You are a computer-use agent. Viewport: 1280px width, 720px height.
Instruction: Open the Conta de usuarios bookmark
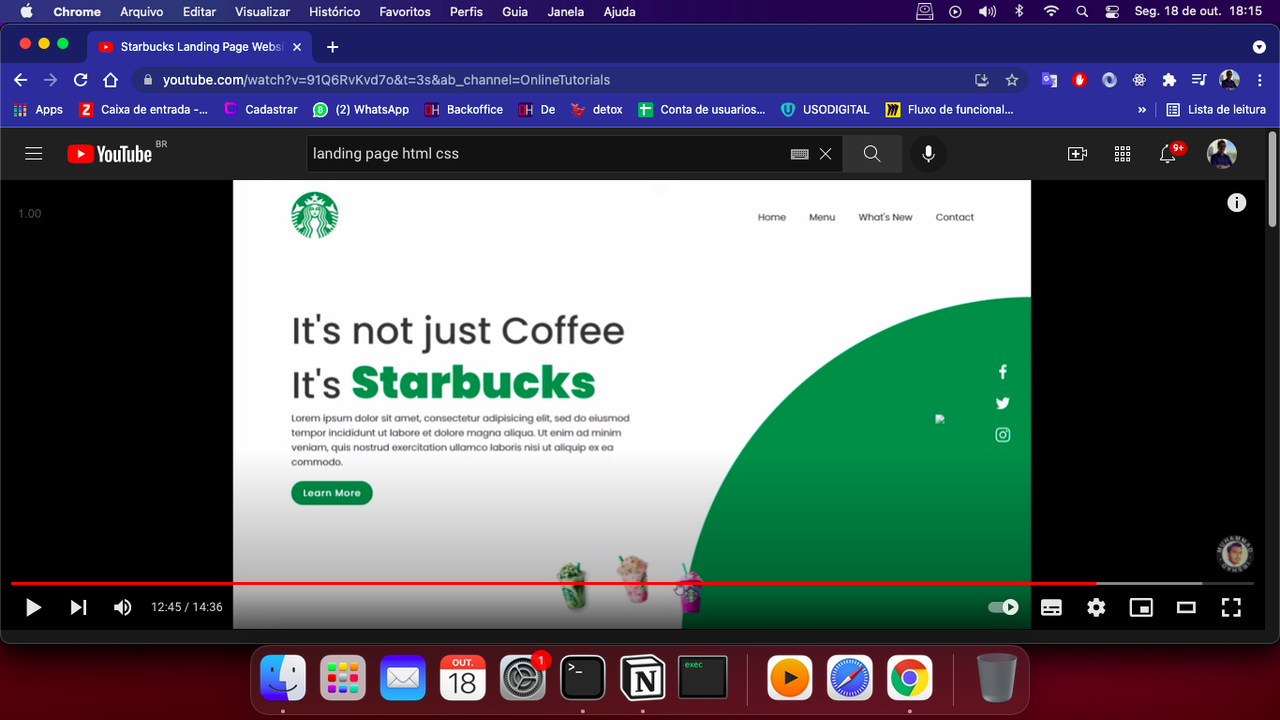[702, 110]
